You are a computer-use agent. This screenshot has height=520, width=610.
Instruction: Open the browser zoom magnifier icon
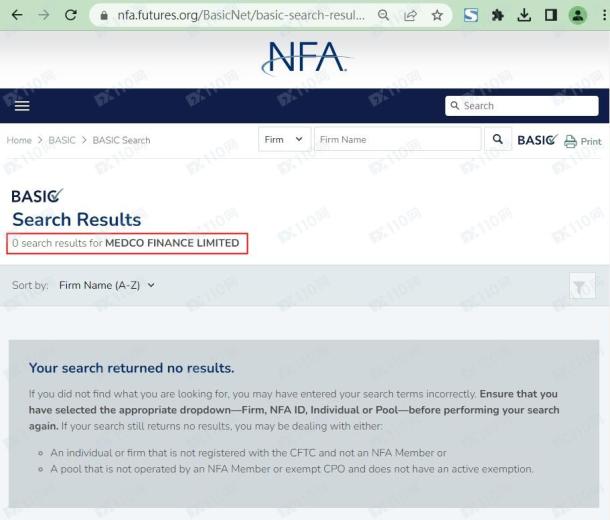coord(383,16)
